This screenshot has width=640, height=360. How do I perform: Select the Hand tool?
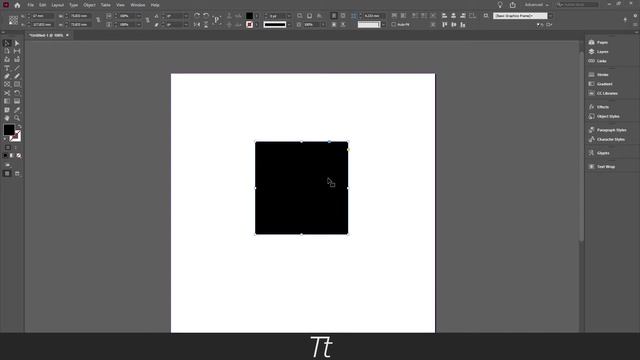pos(7,118)
